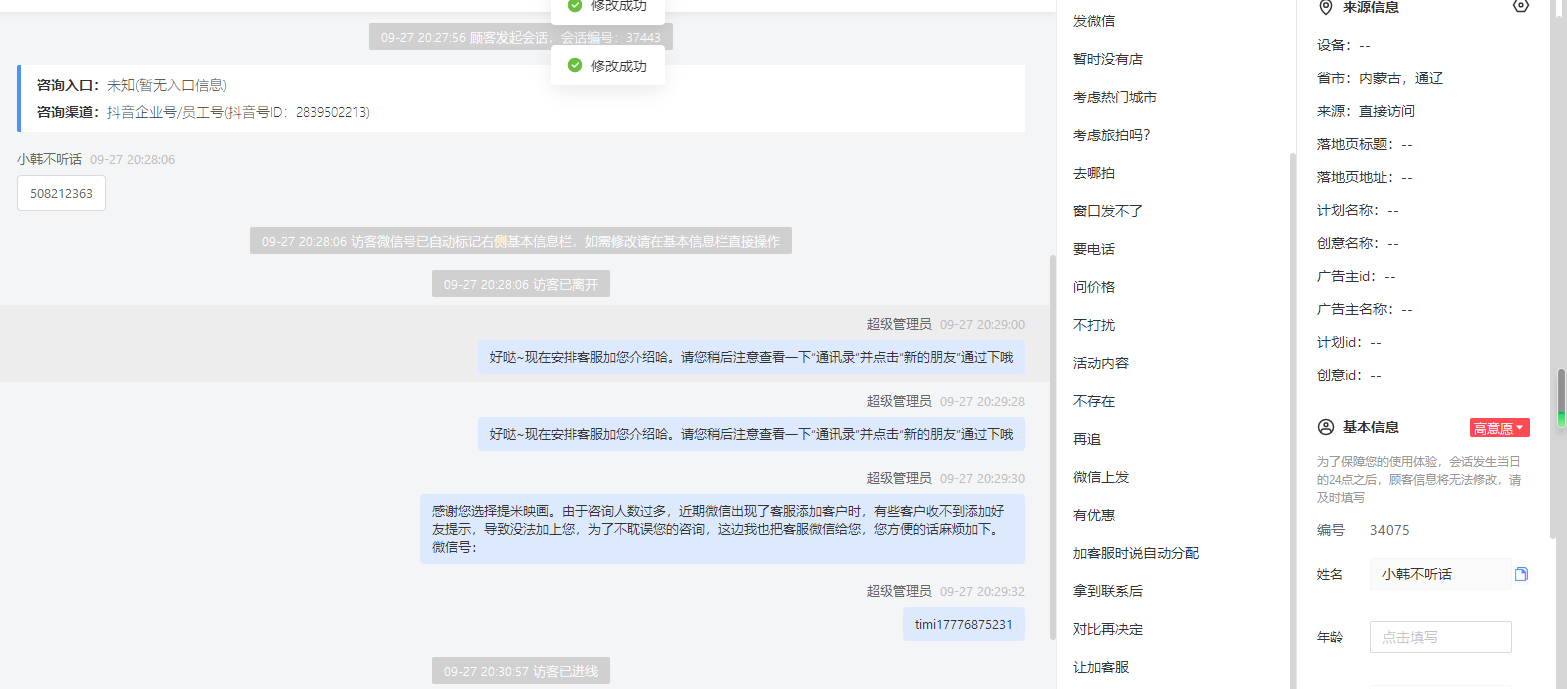The height and width of the screenshot is (689, 1567).
Task: Select quick reply 再追
Action: [1087, 439]
